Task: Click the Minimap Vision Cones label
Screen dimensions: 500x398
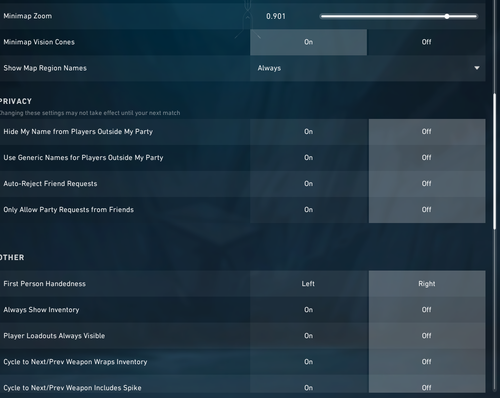Action: pos(39,42)
